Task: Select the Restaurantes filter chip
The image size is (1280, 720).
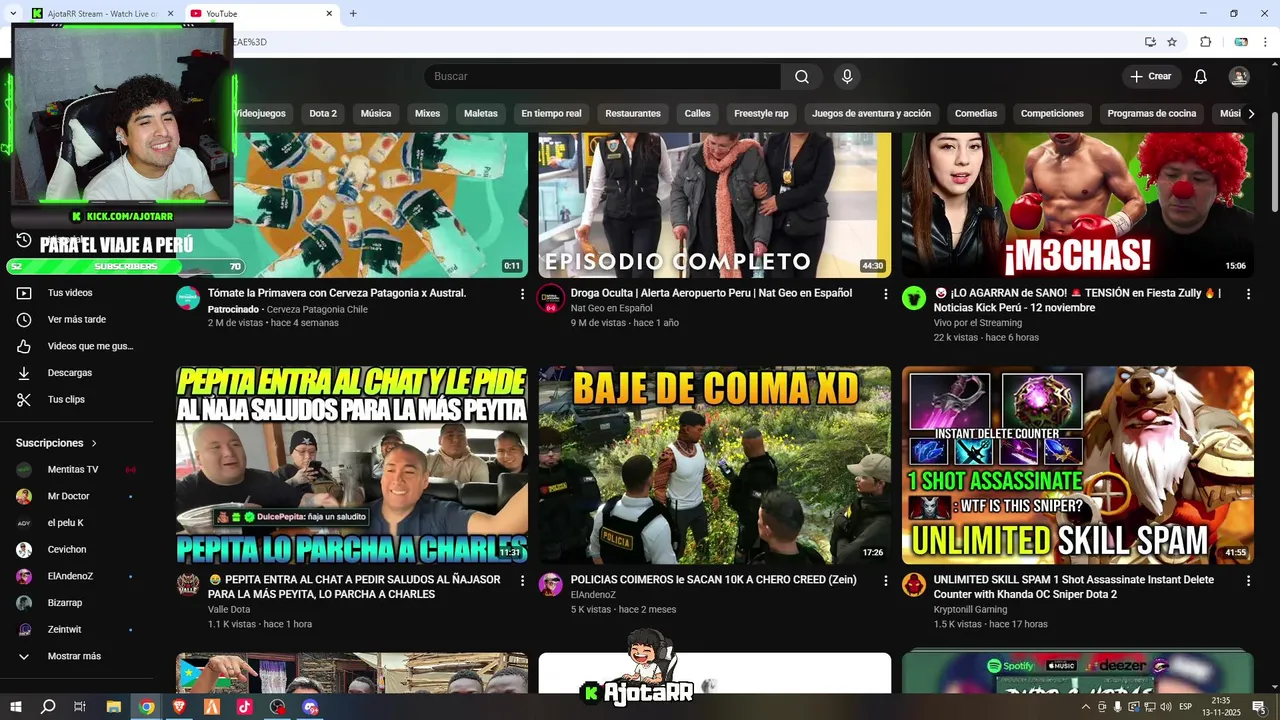Action: click(633, 114)
